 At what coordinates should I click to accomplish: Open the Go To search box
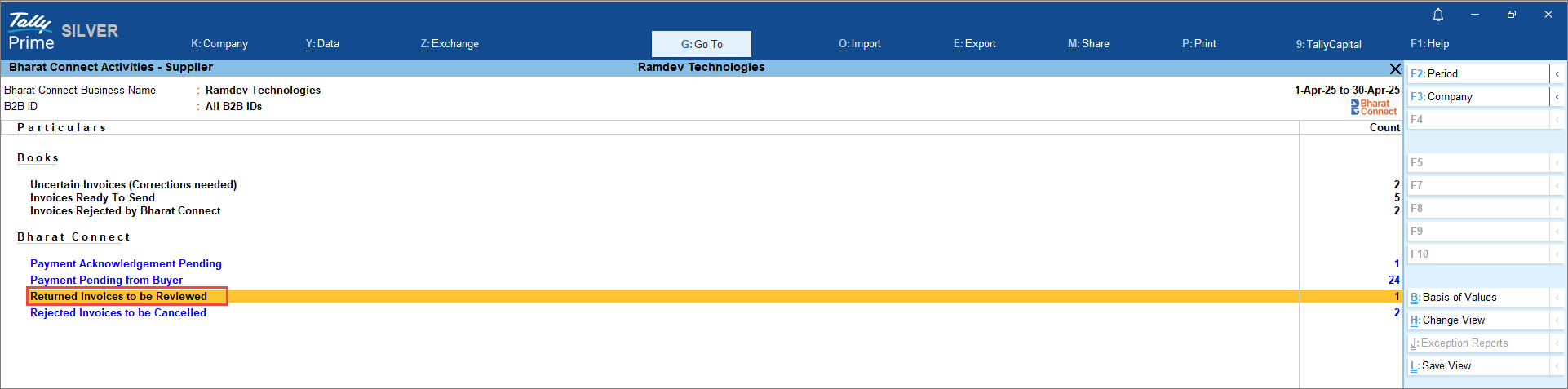coord(702,44)
